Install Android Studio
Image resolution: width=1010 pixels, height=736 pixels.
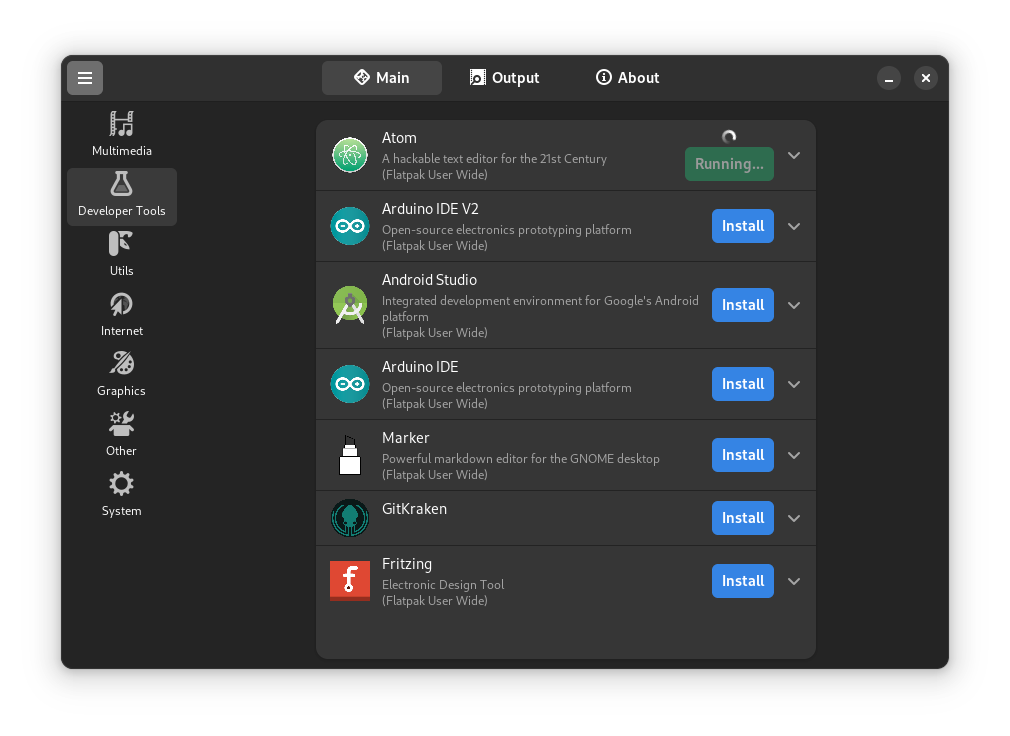[743, 305]
